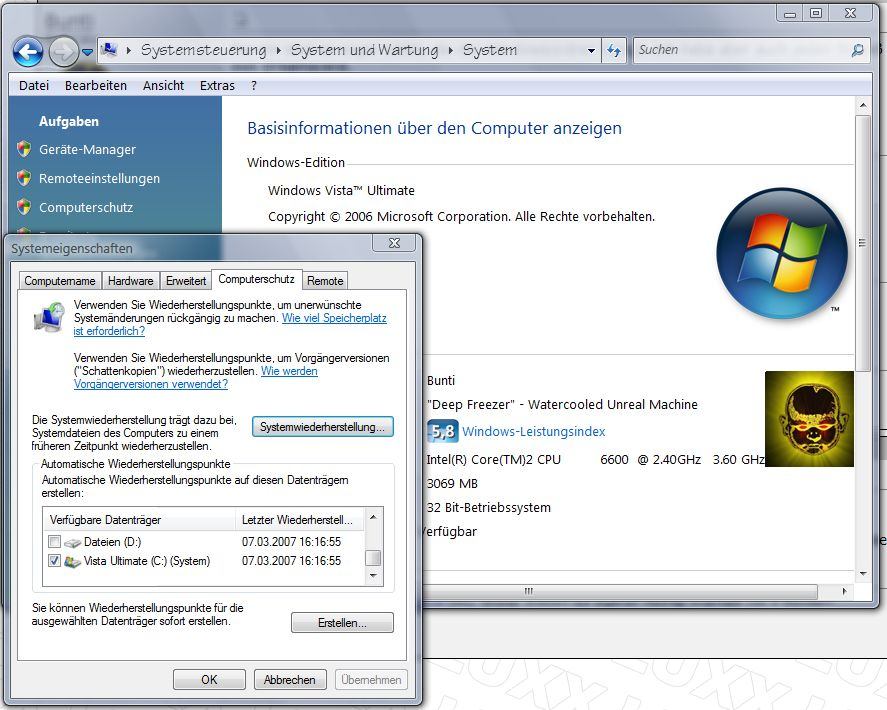Select the Vista Ultimate (C:) (System) row text

147,561
